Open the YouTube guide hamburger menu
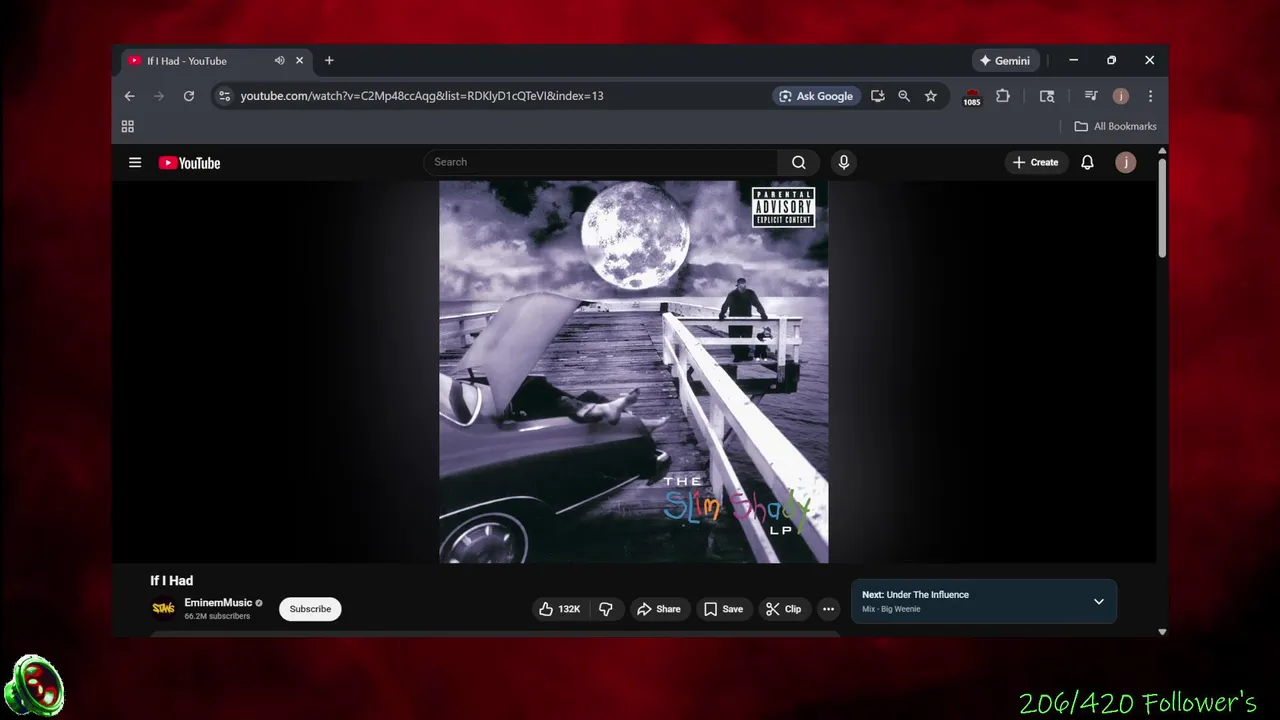 coord(135,162)
